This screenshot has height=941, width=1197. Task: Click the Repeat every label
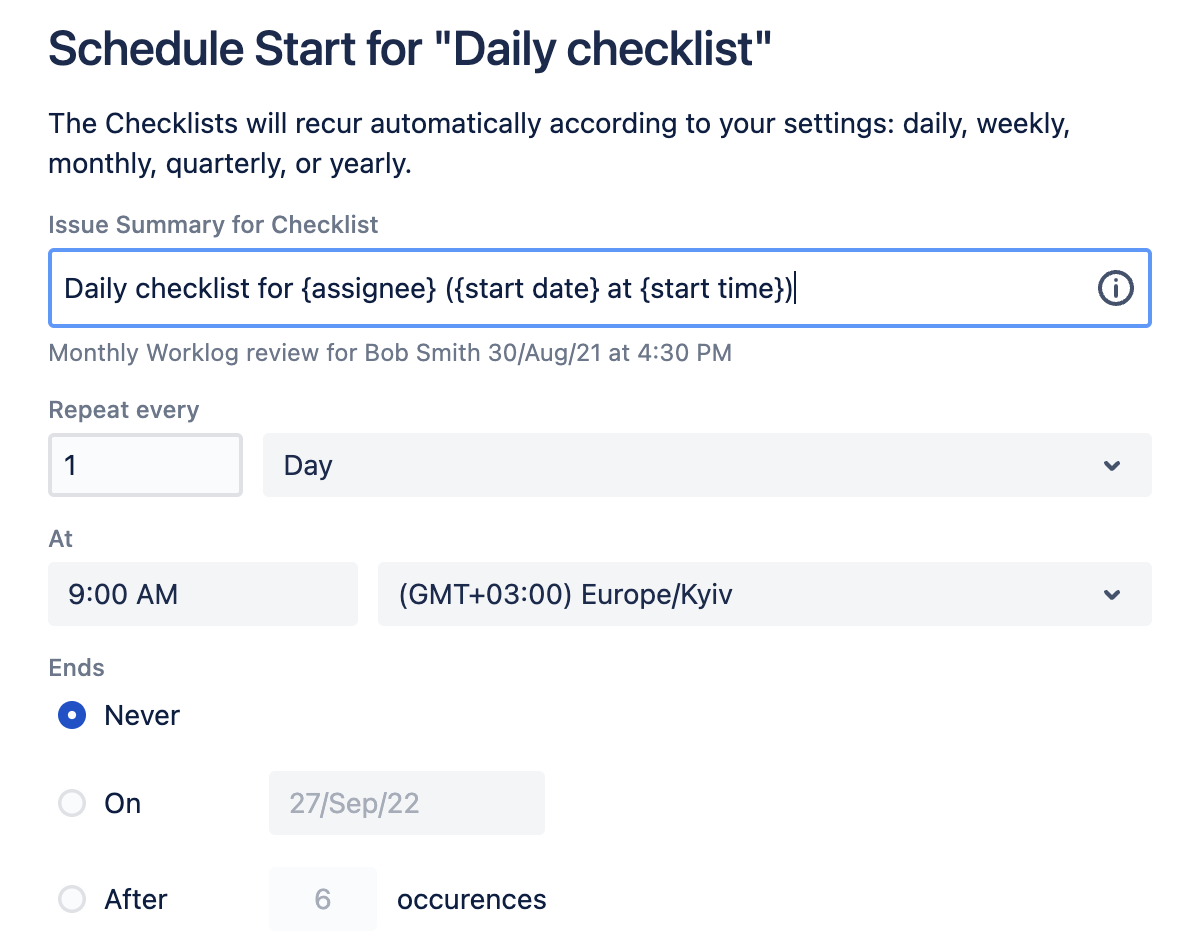point(123,409)
